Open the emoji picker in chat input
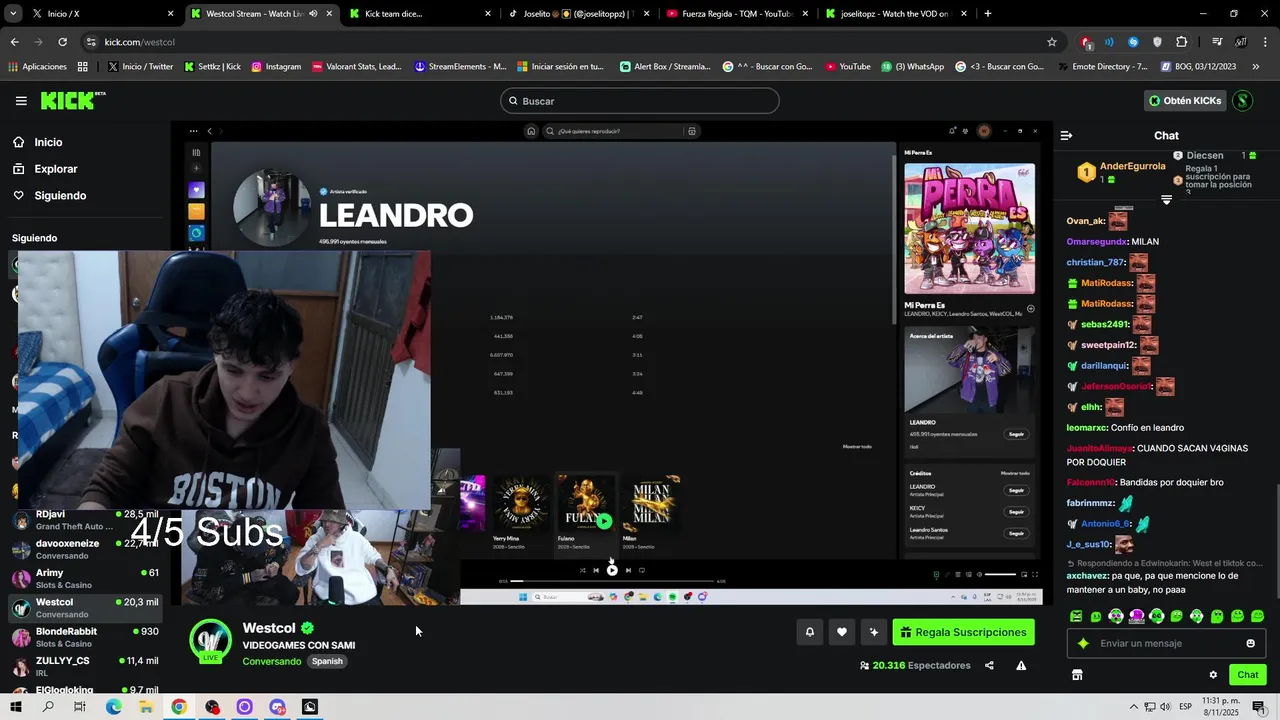 pyautogui.click(x=1250, y=643)
